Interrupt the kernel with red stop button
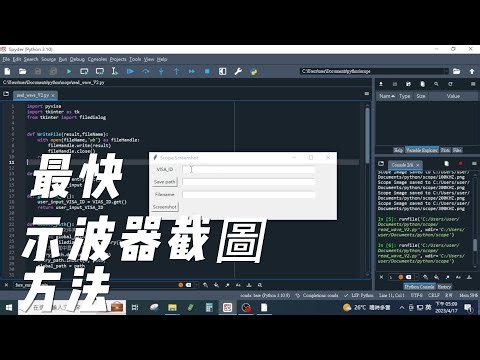The height and width of the screenshot is (360, 480). click(460, 163)
